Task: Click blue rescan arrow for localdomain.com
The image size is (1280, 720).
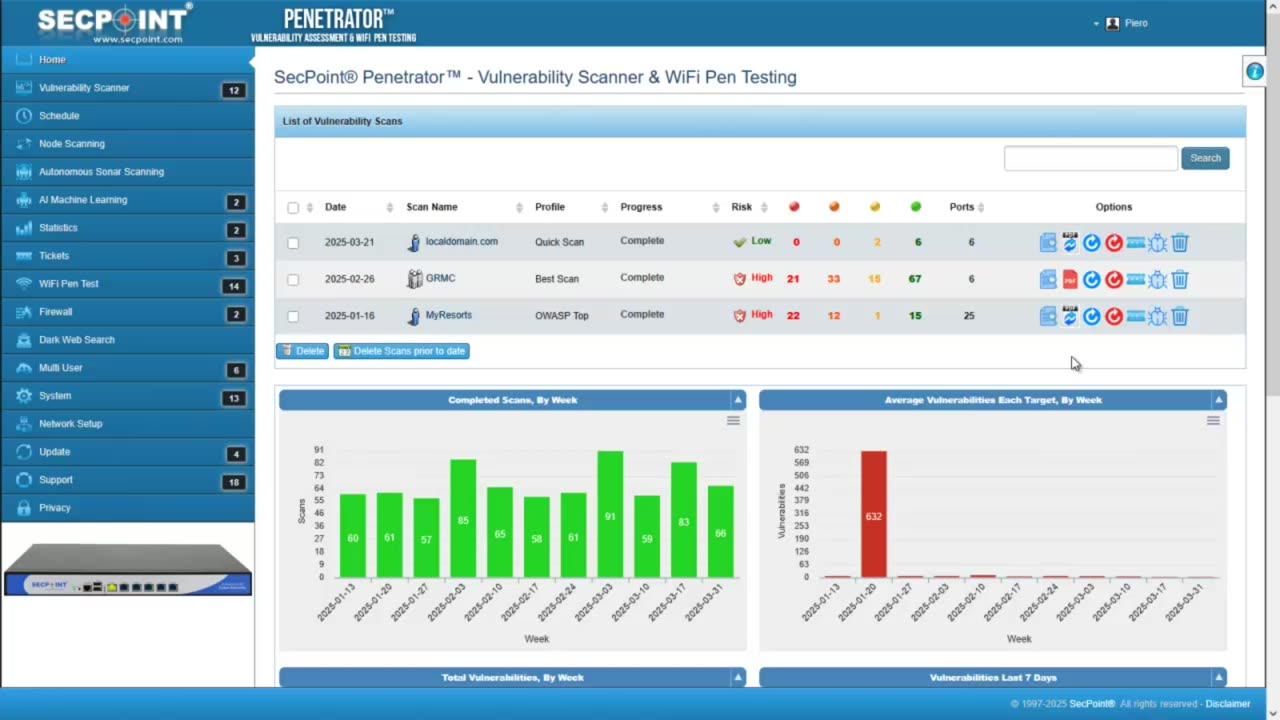Action: pyautogui.click(x=1092, y=243)
